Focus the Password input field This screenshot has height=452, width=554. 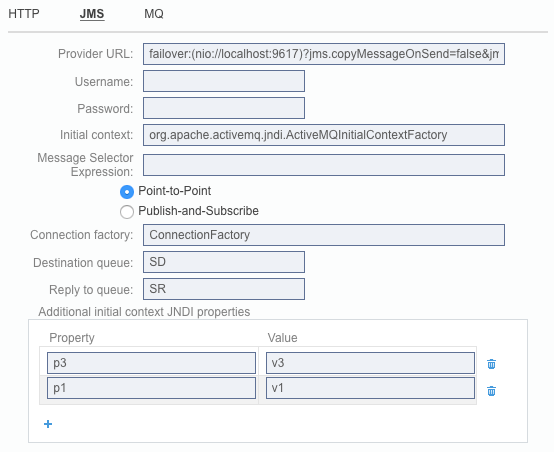[224, 108]
